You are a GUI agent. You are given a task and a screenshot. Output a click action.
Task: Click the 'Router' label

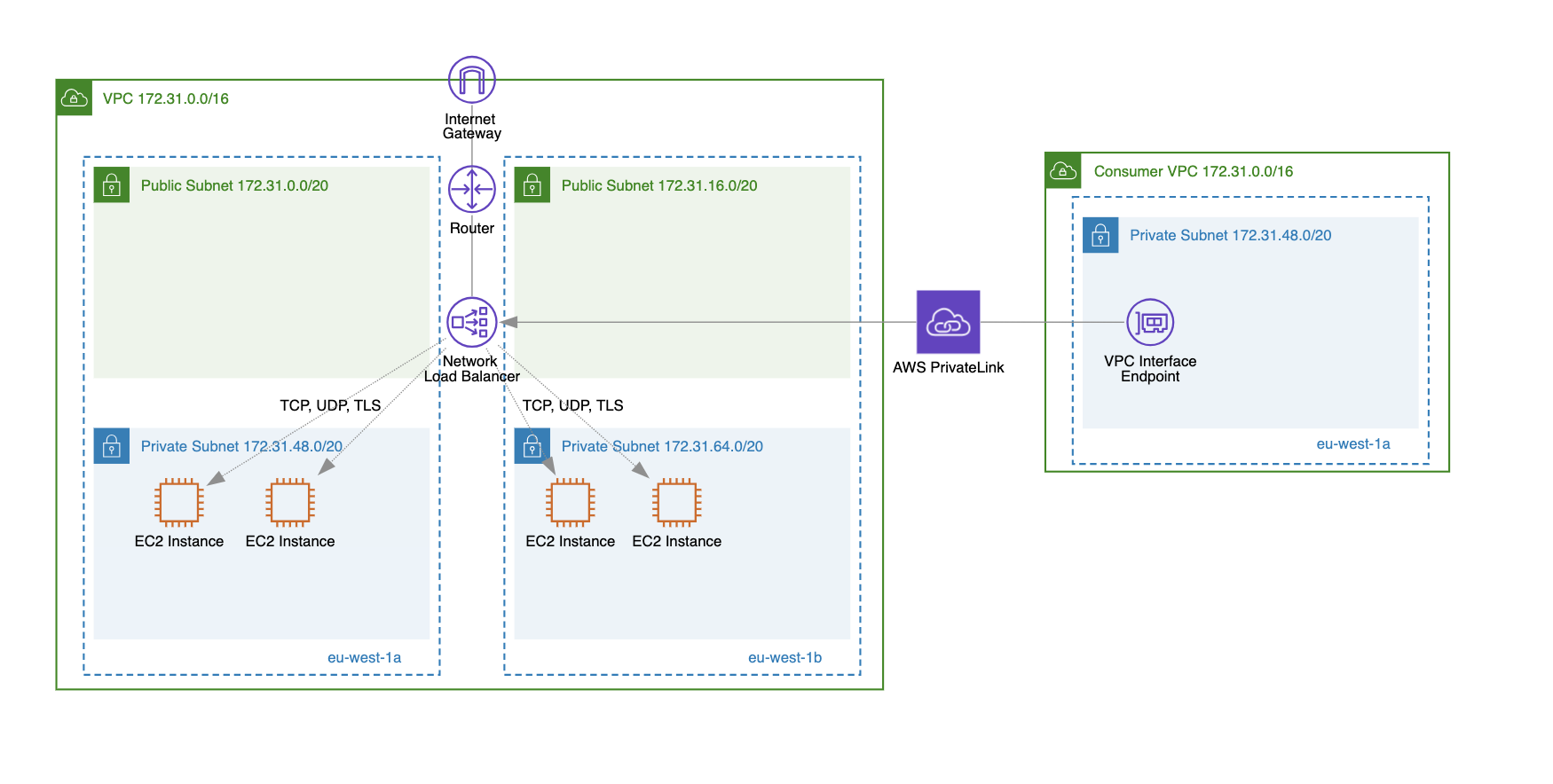click(x=471, y=228)
